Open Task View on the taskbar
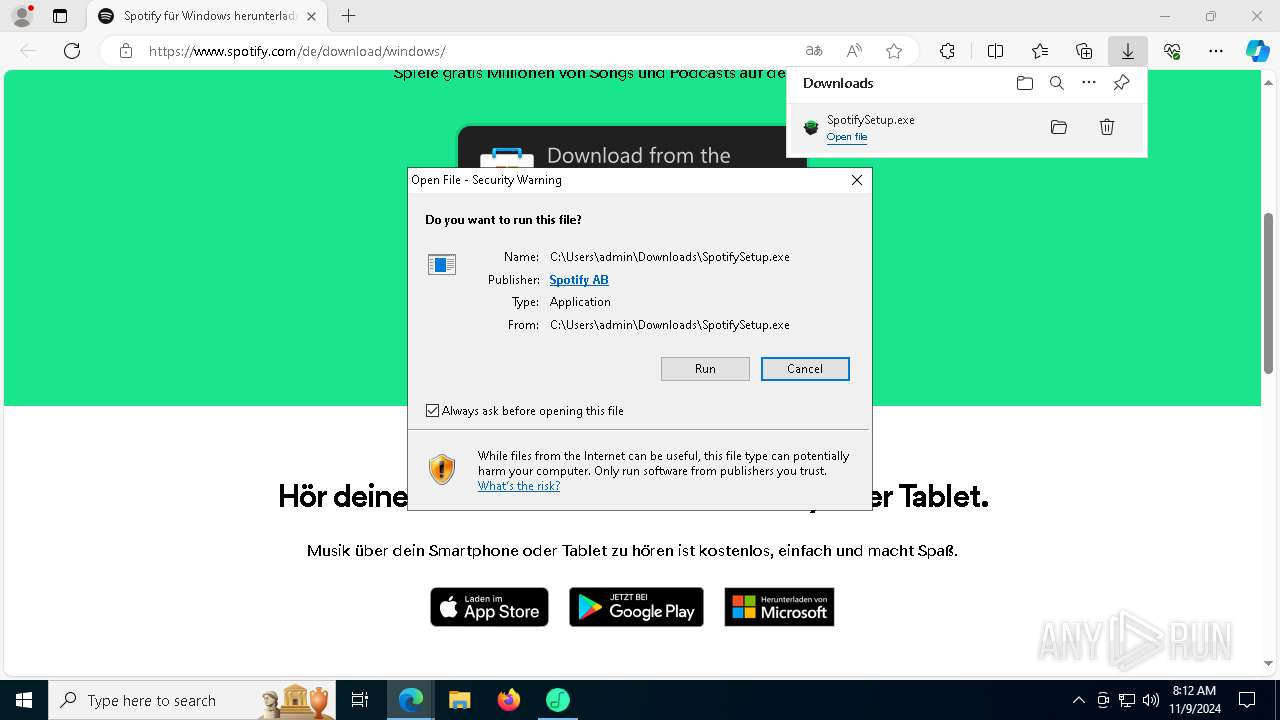 point(360,700)
